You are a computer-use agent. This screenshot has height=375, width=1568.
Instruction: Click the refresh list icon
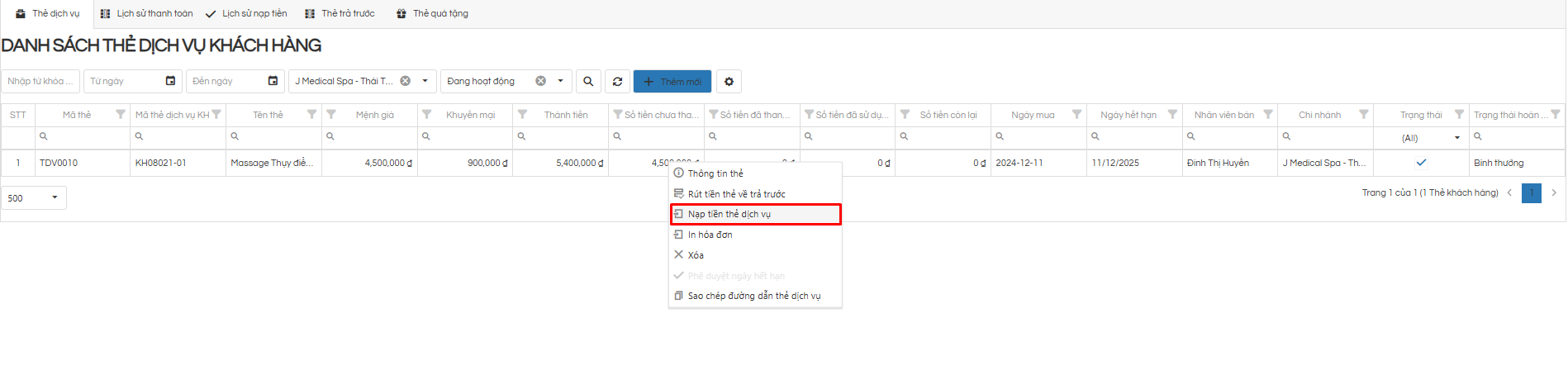[x=617, y=82]
